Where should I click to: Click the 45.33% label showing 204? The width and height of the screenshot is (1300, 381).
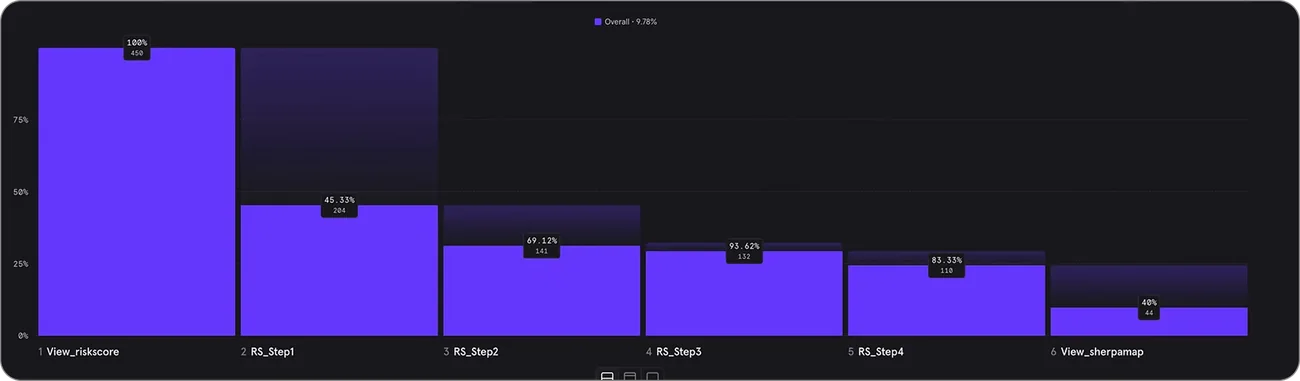click(339, 205)
